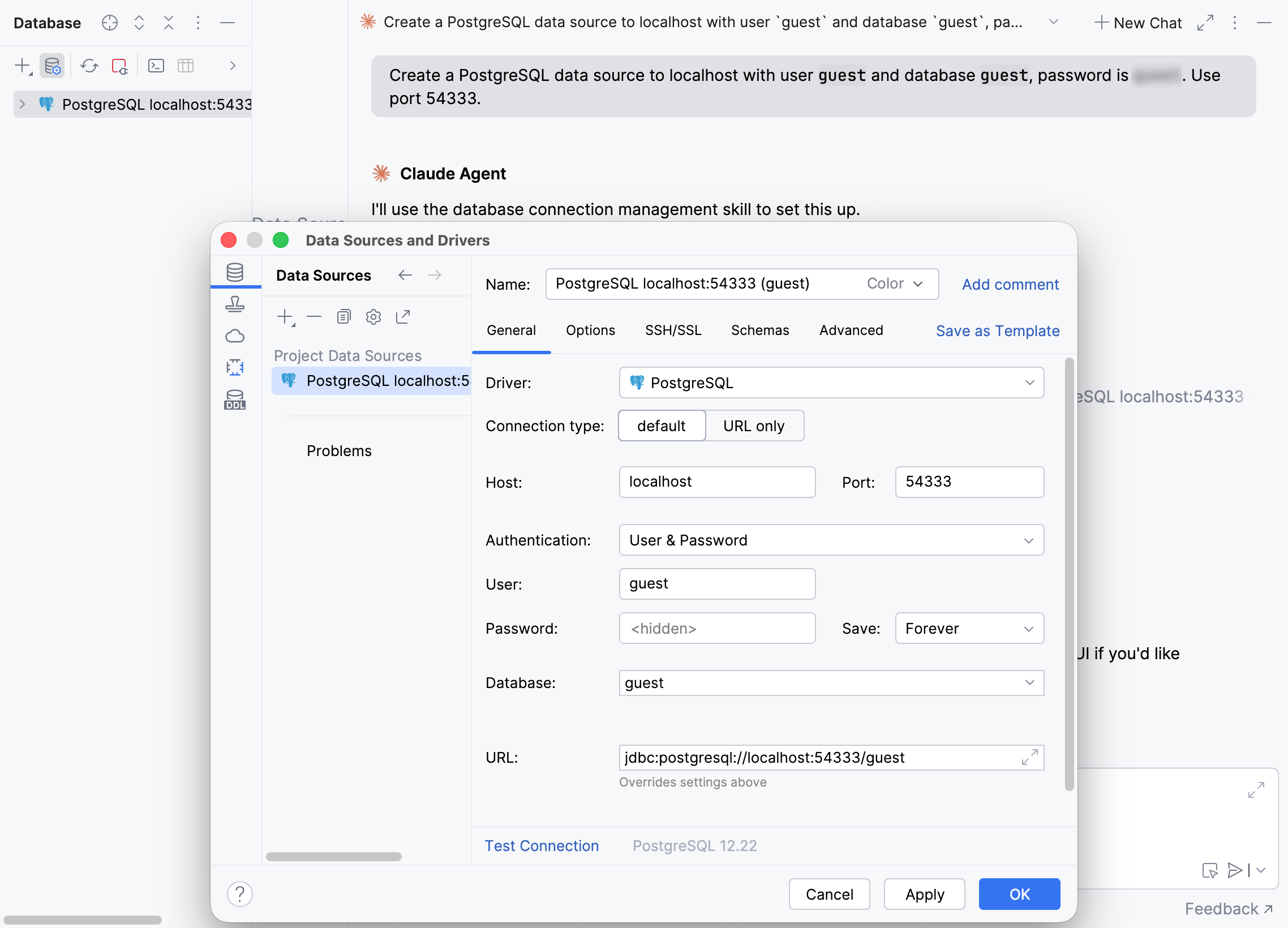Select PostgreSQL localhost in Project Data Sources

tap(372, 380)
